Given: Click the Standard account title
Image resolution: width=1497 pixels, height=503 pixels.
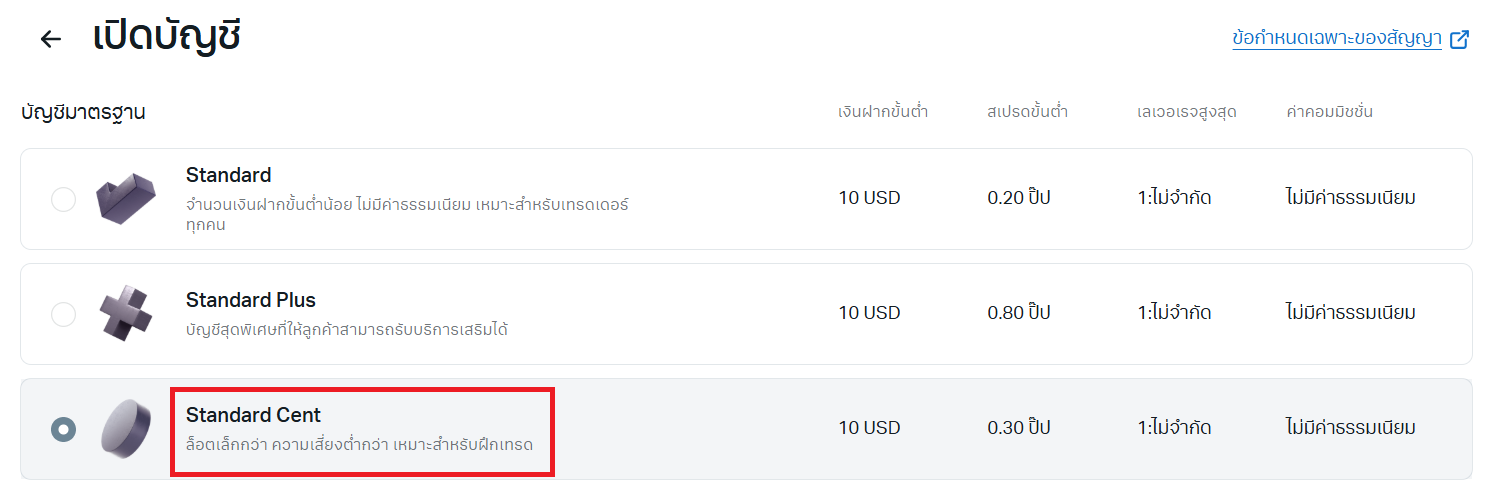Looking at the screenshot, I should pos(228,175).
